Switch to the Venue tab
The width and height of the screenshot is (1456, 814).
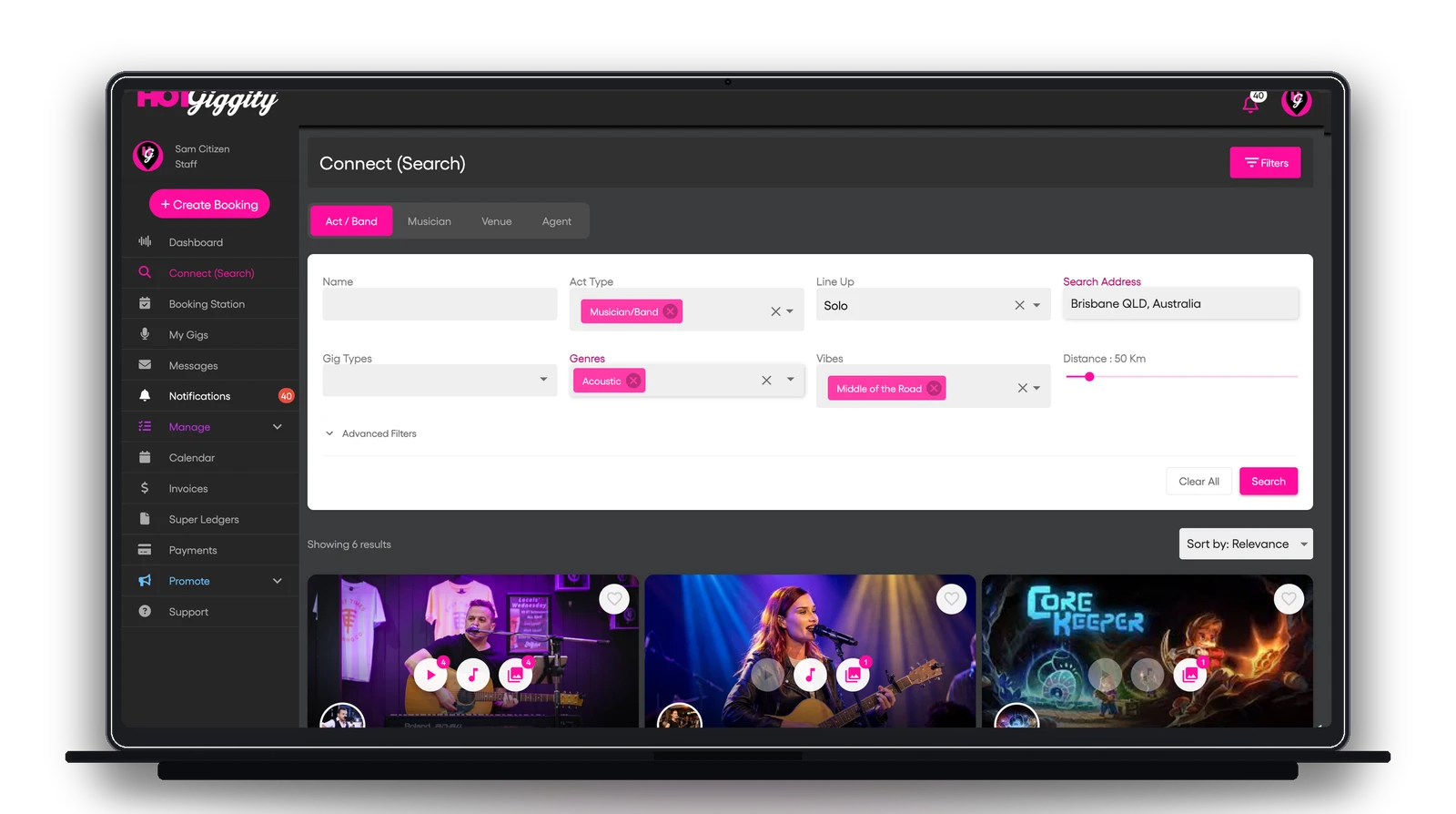(x=497, y=221)
